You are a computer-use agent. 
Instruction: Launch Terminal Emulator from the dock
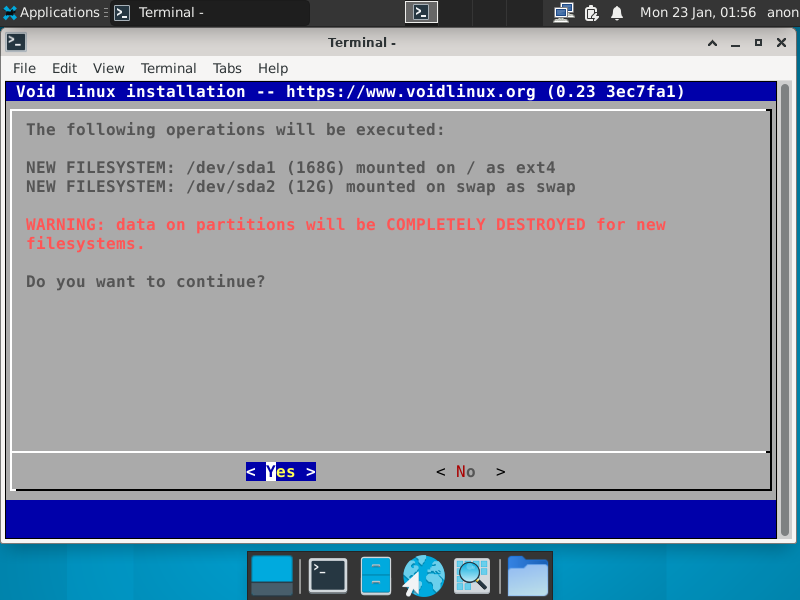(x=328, y=576)
